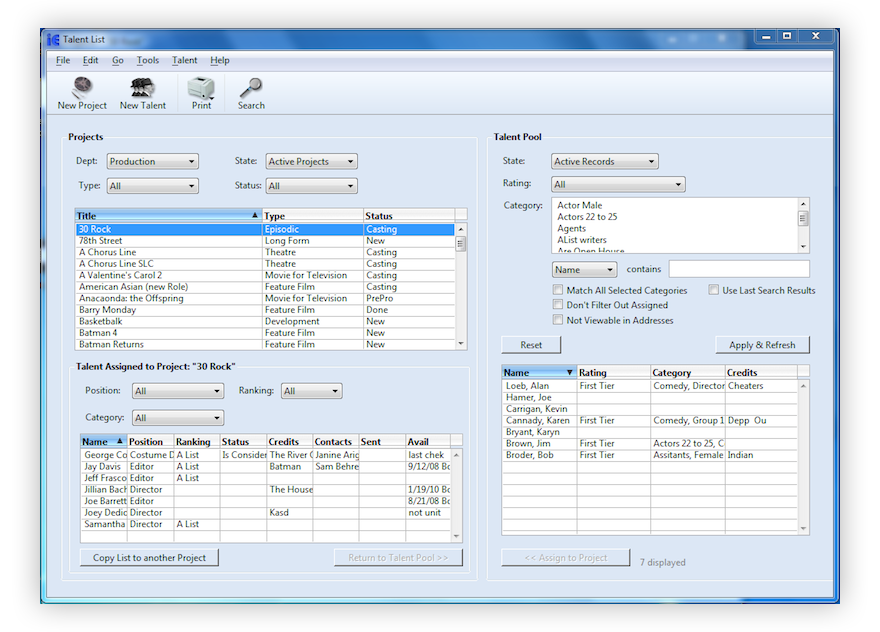Open the Edit menu

pos(90,60)
